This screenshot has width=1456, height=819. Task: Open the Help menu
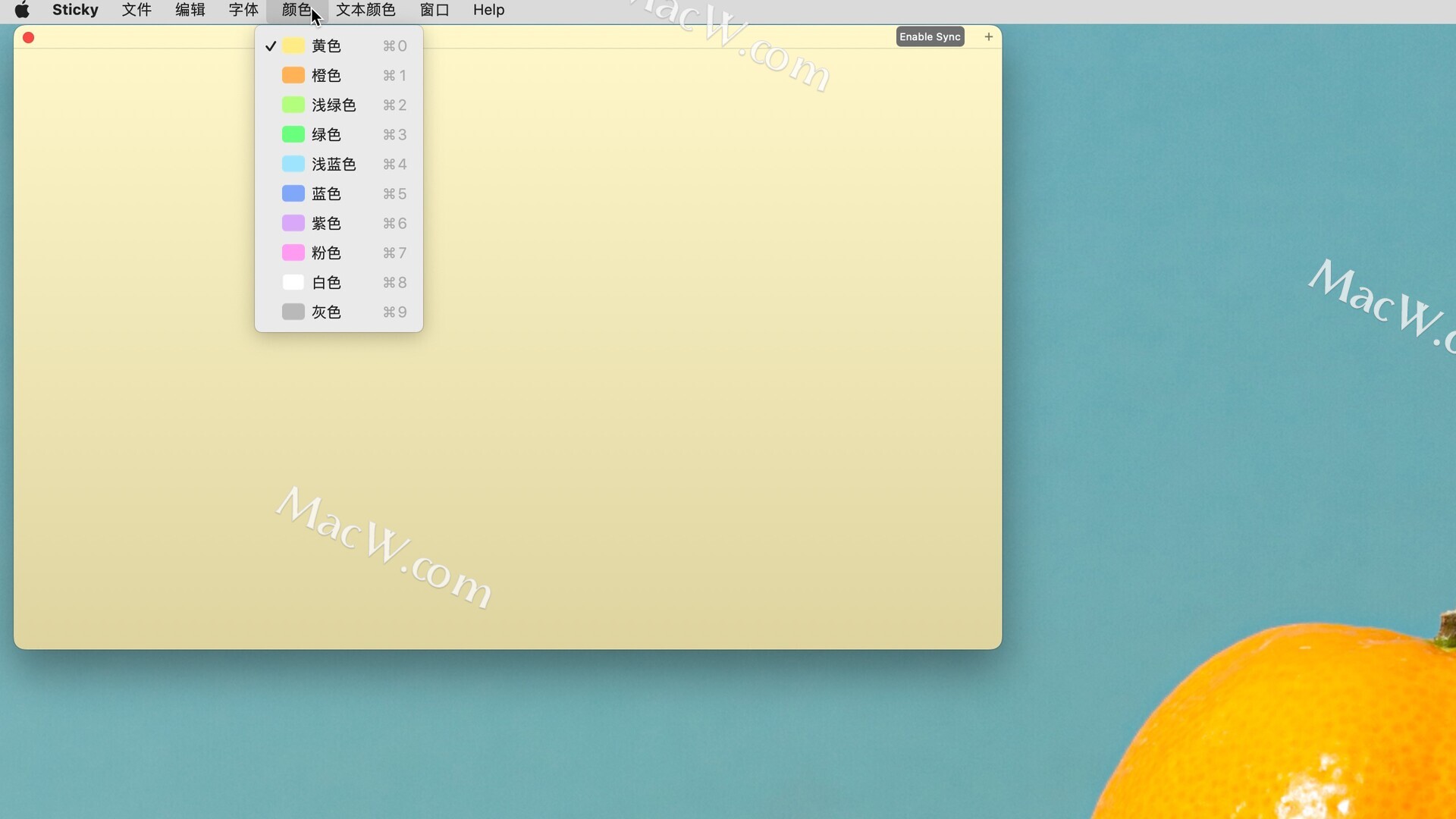(488, 10)
